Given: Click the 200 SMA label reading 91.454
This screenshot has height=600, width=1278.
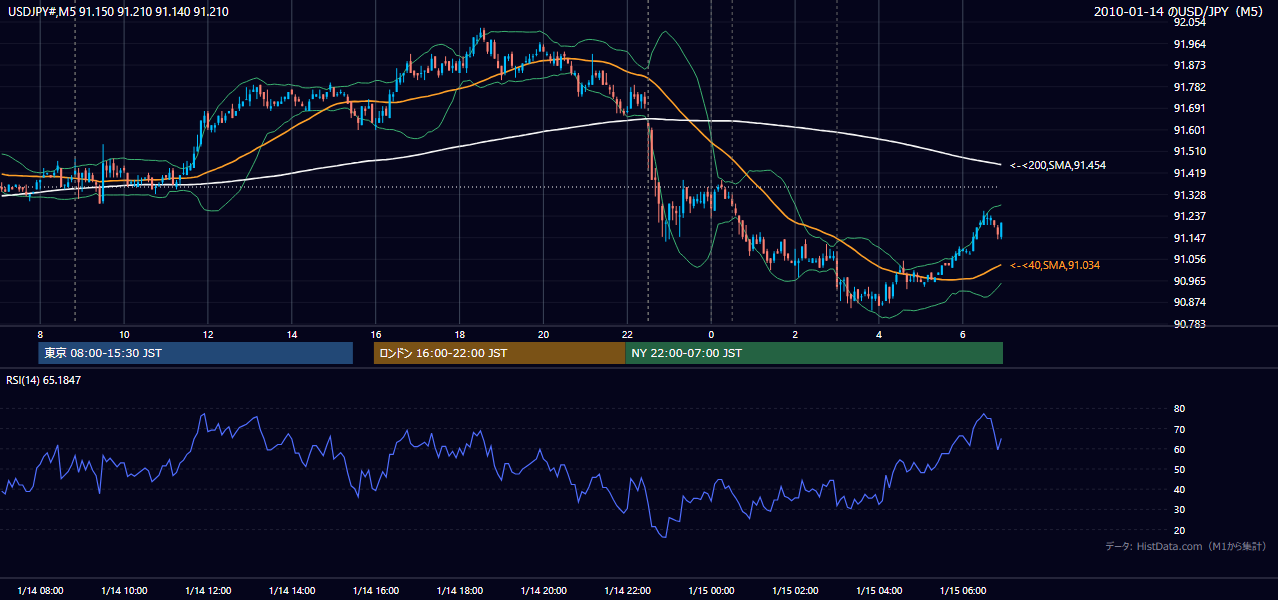Looking at the screenshot, I should 1058,165.
